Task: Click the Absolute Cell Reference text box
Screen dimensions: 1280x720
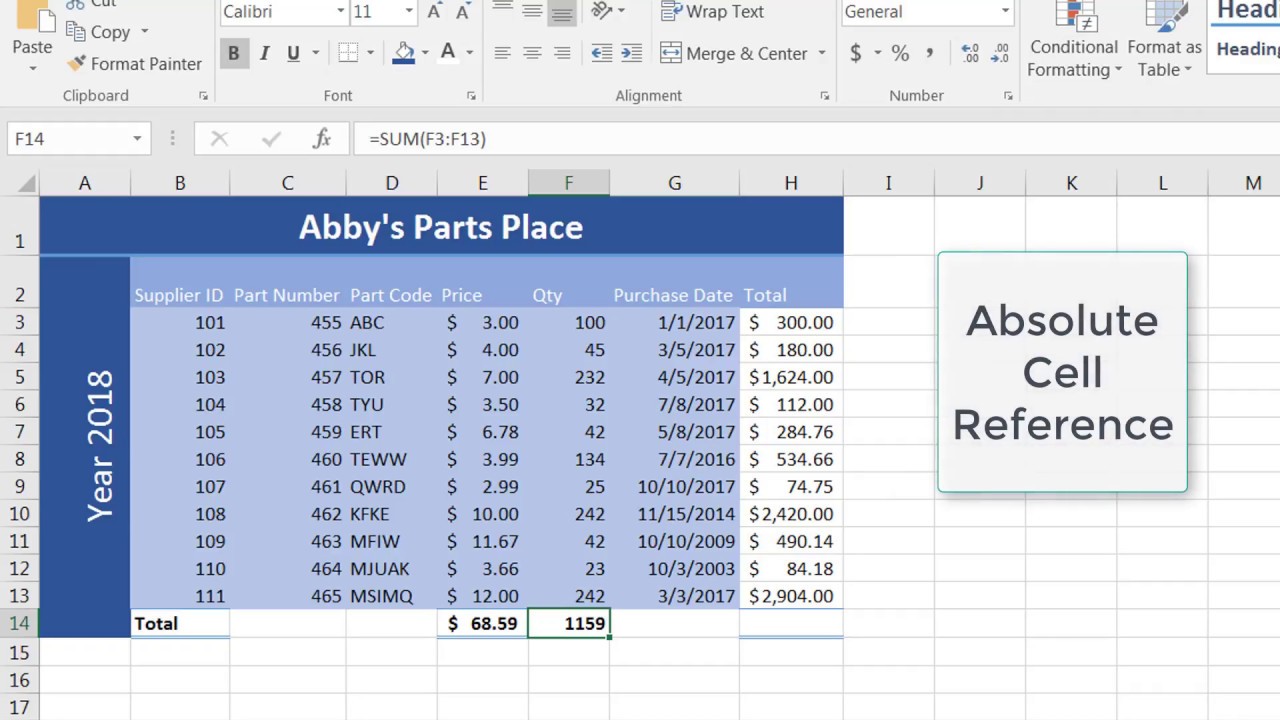Action: [1063, 372]
